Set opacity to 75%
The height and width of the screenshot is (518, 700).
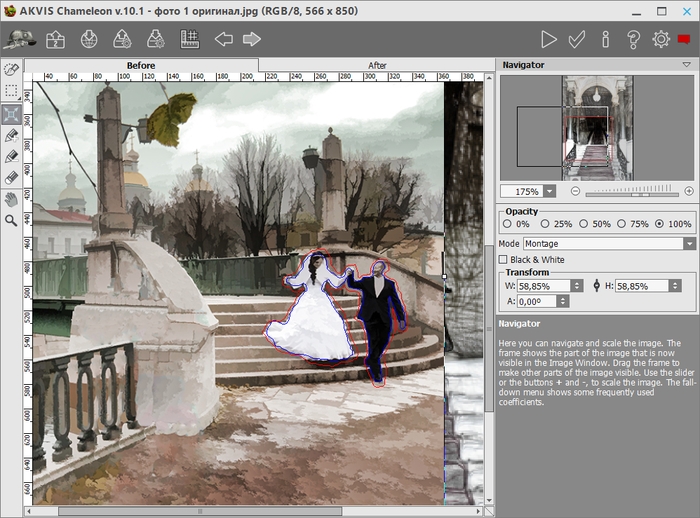(x=621, y=224)
